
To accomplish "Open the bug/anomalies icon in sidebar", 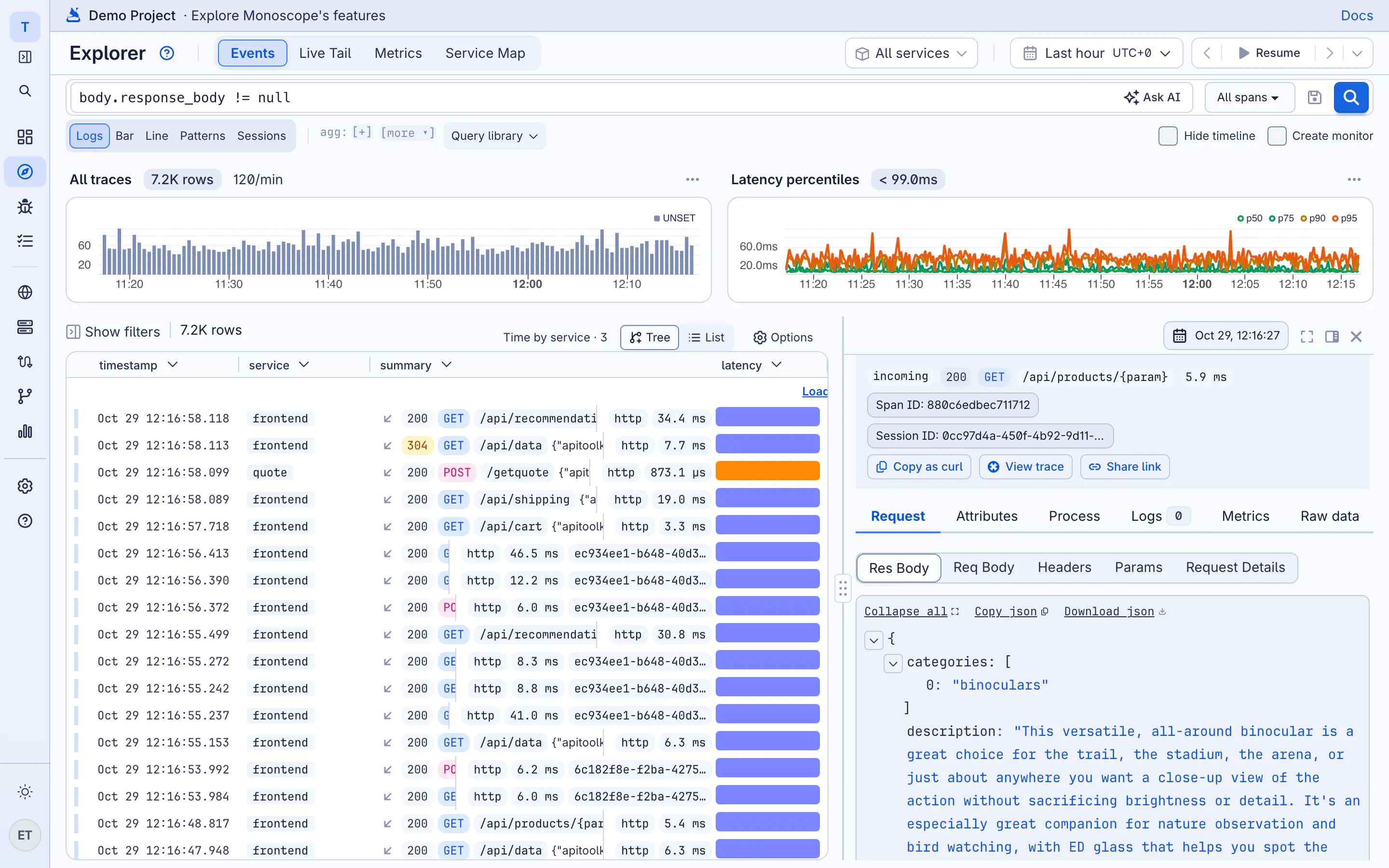I will tap(25, 206).
